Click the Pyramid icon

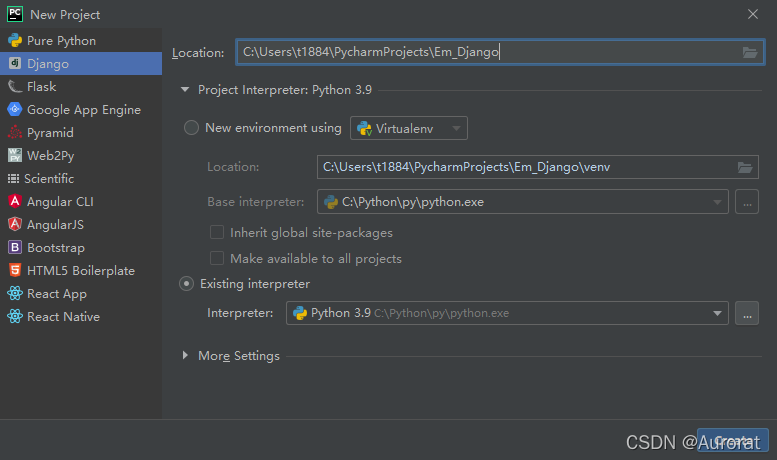coord(15,132)
